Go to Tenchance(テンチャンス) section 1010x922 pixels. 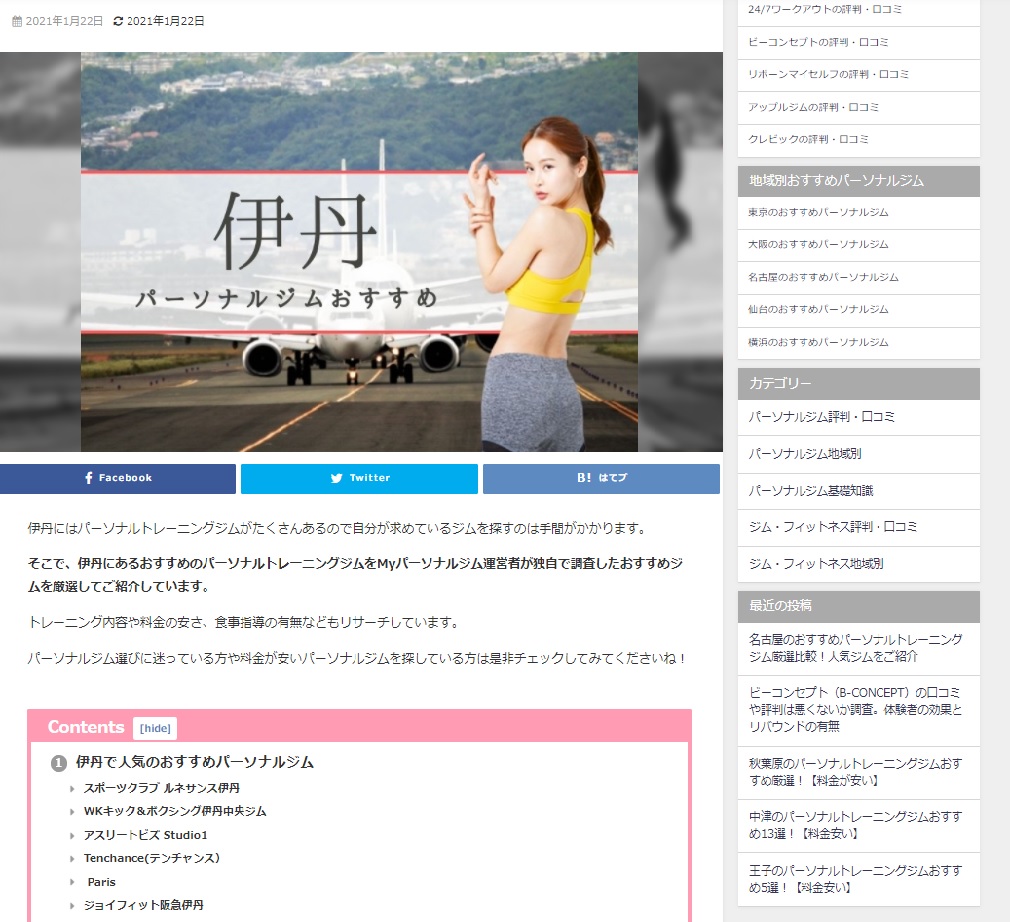click(151, 858)
